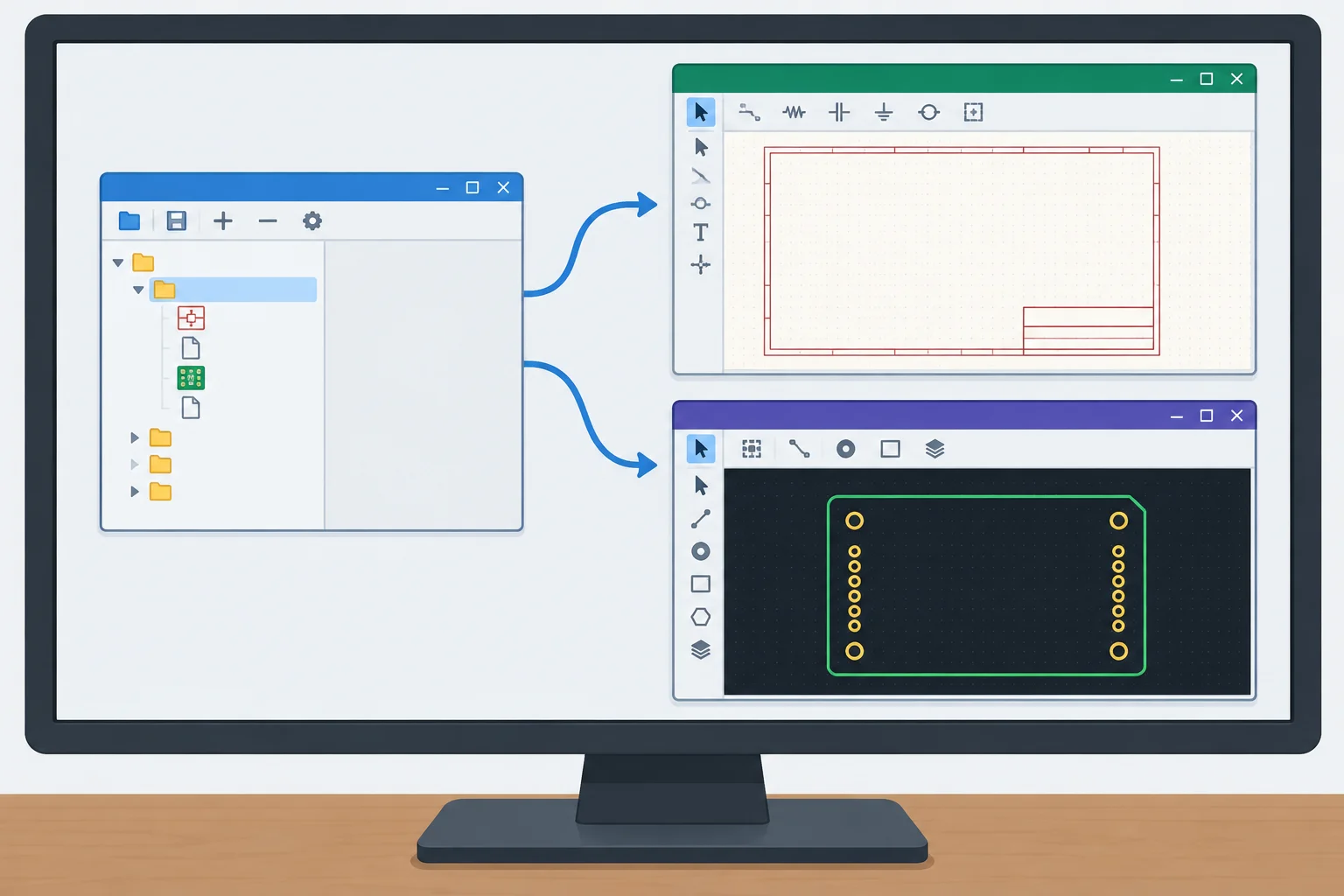The height and width of the screenshot is (896, 1344).
Task: Open the layers stack icon in PCB side toolbar
Action: coord(701,649)
